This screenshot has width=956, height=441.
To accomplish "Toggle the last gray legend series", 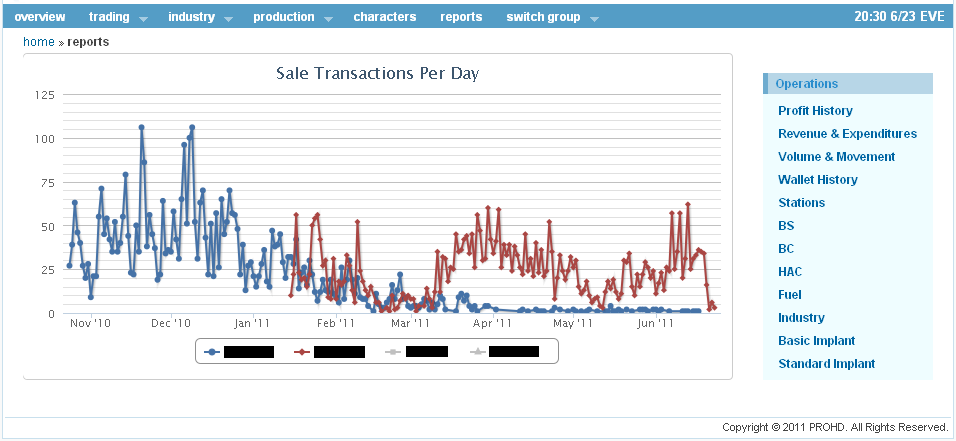I will (477, 352).
